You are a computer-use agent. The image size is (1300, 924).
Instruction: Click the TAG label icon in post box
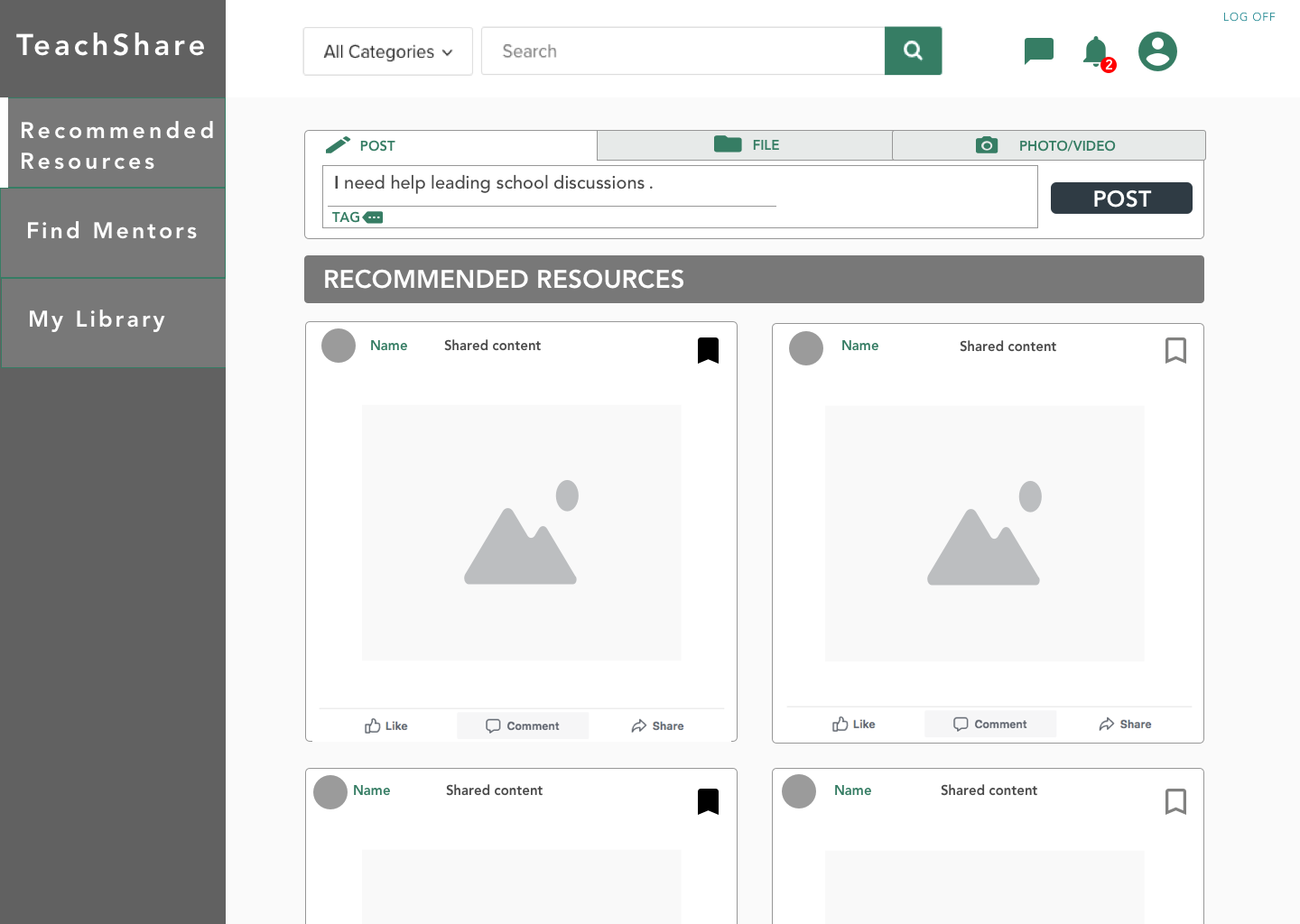[x=372, y=217]
